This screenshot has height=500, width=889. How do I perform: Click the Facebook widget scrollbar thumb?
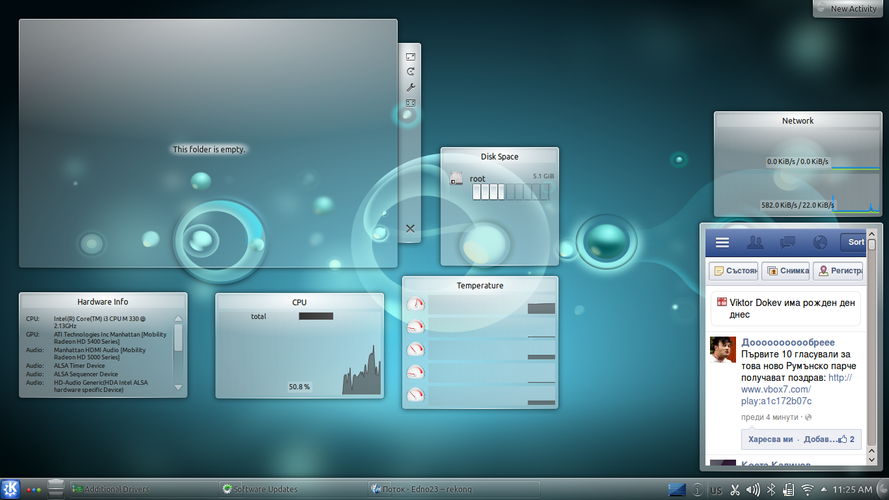pyautogui.click(x=872, y=245)
